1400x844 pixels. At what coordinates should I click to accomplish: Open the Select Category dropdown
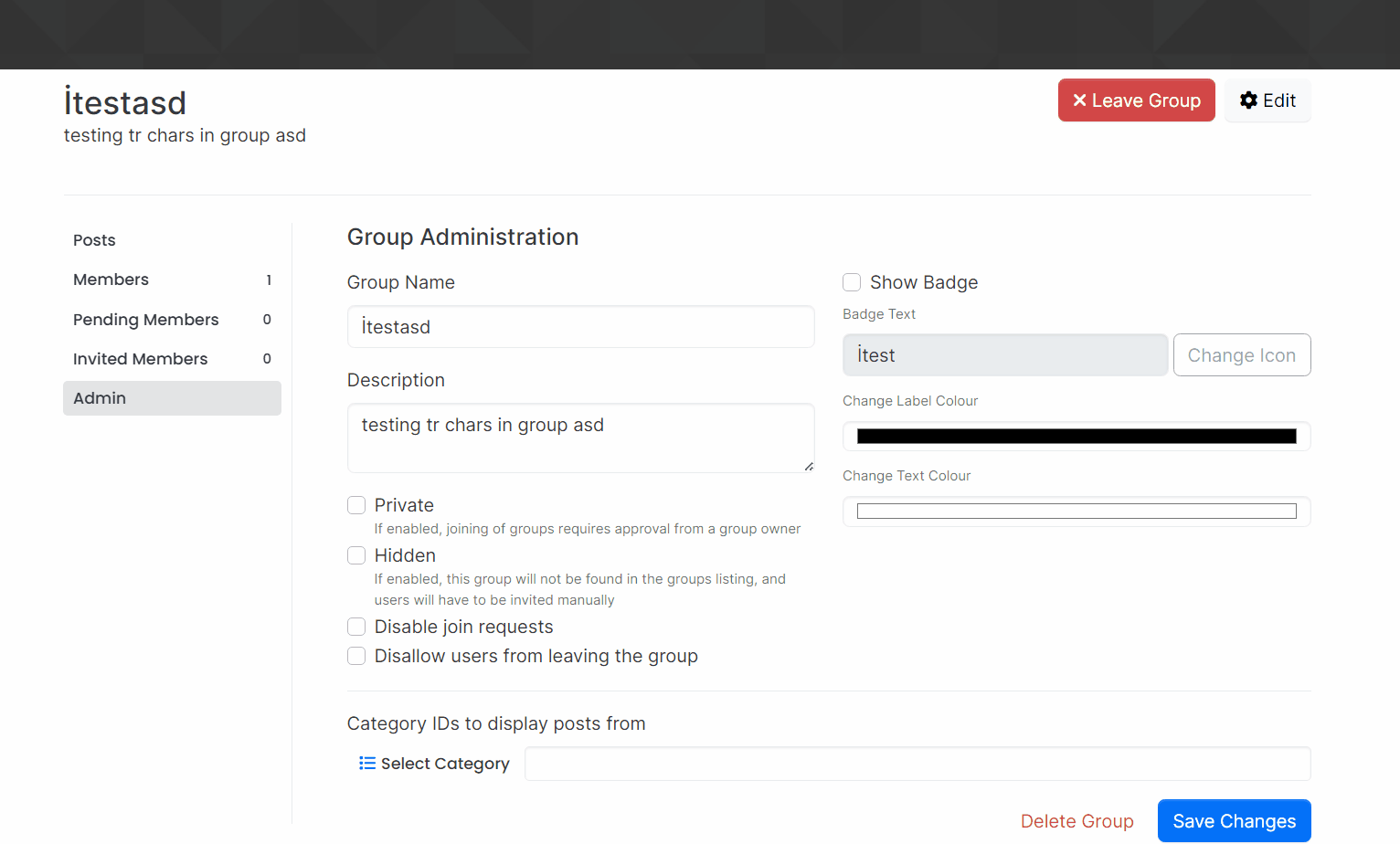[434, 764]
